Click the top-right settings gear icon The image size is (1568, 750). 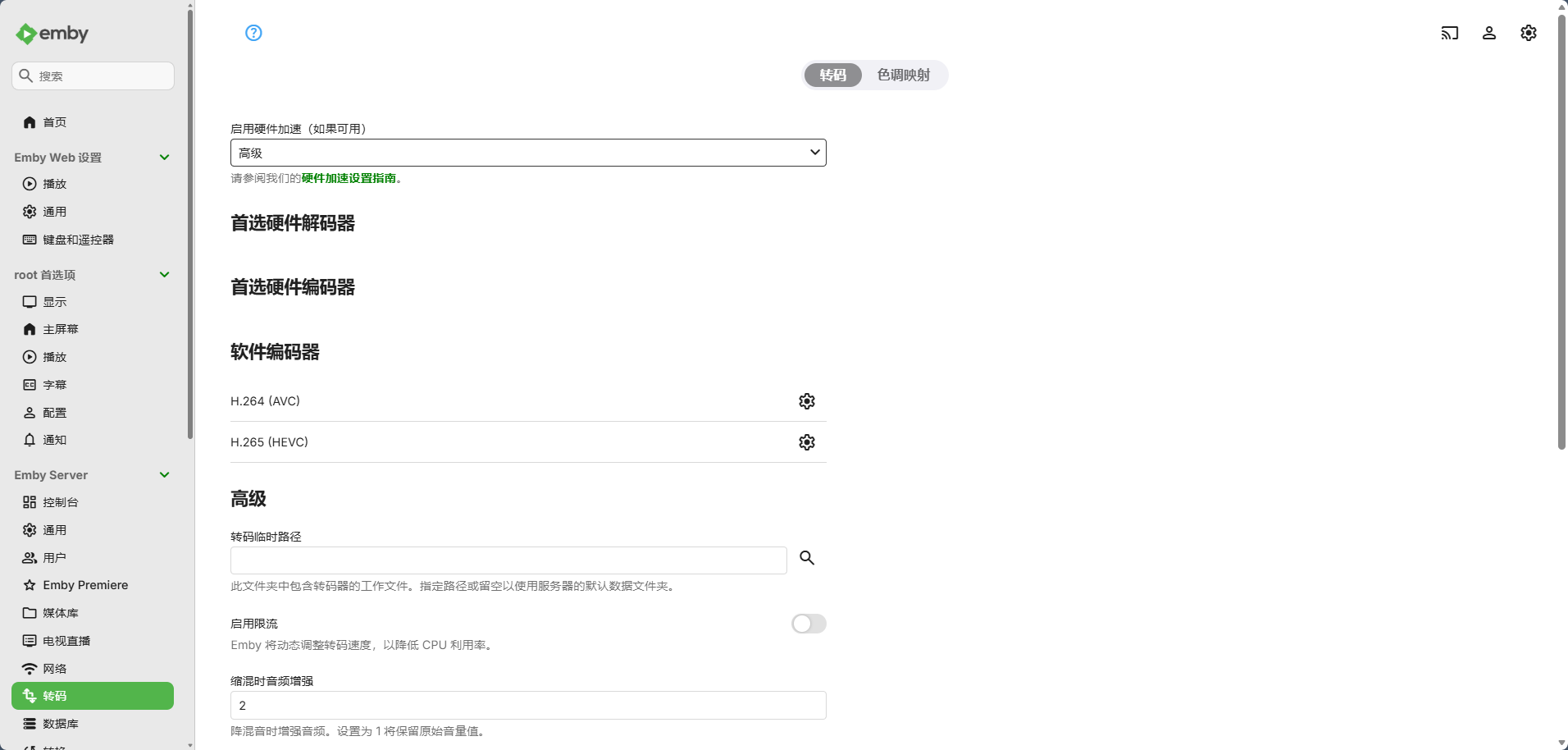(x=1528, y=33)
